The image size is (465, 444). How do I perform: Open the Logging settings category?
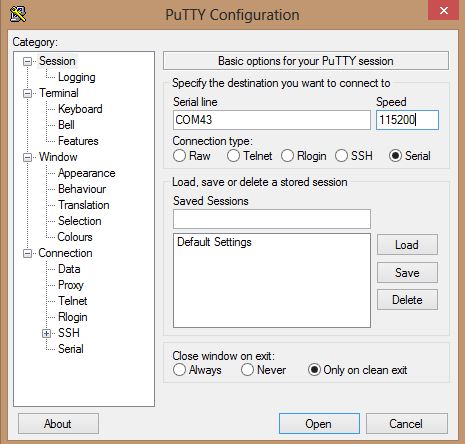77,77
